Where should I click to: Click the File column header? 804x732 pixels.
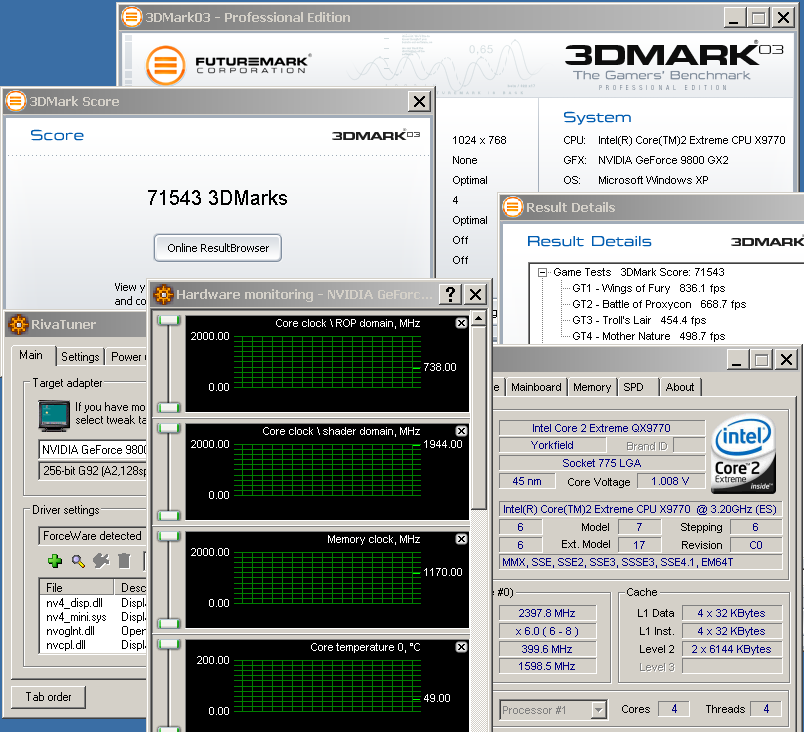pyautogui.click(x=76, y=587)
